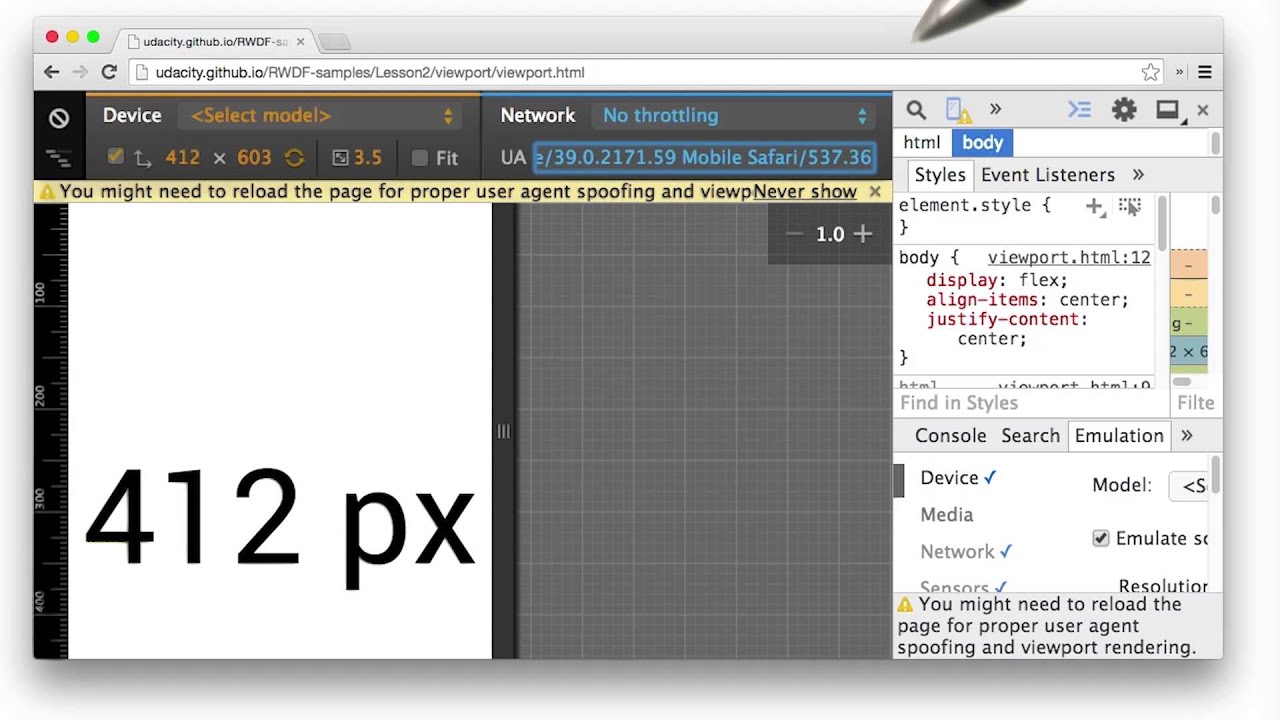
Task: Select the body breadcrumb
Action: (982, 143)
